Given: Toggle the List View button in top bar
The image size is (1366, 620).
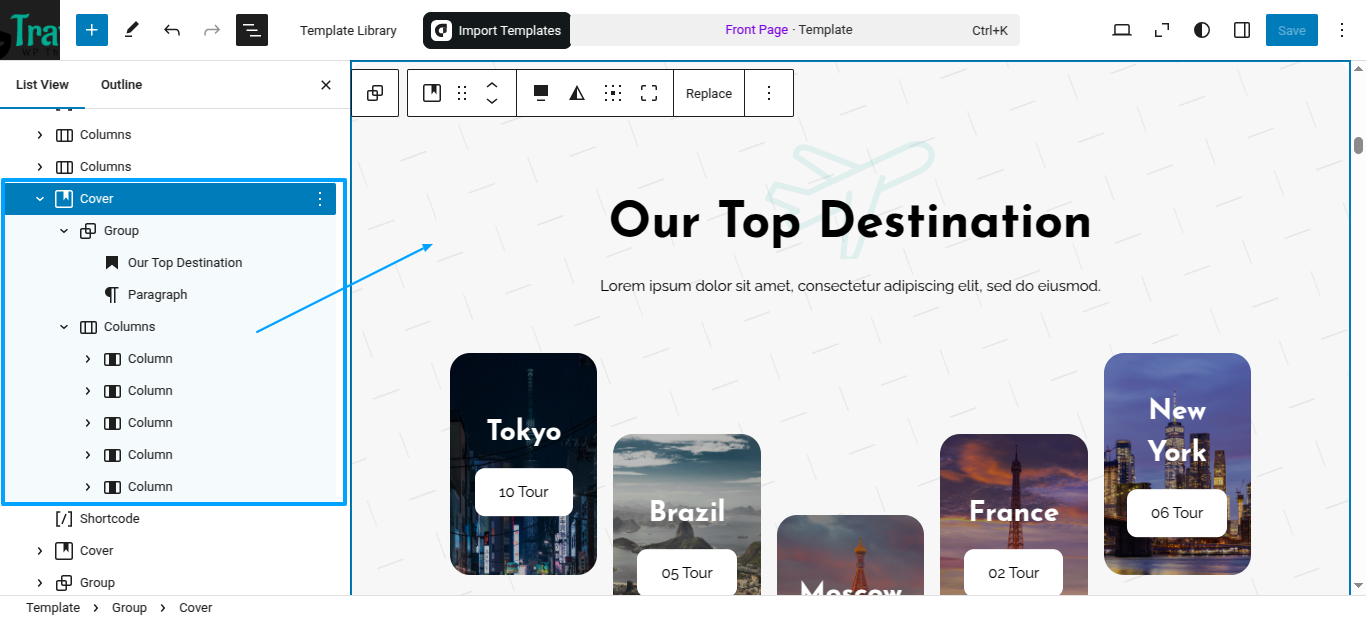Looking at the screenshot, I should (x=252, y=30).
